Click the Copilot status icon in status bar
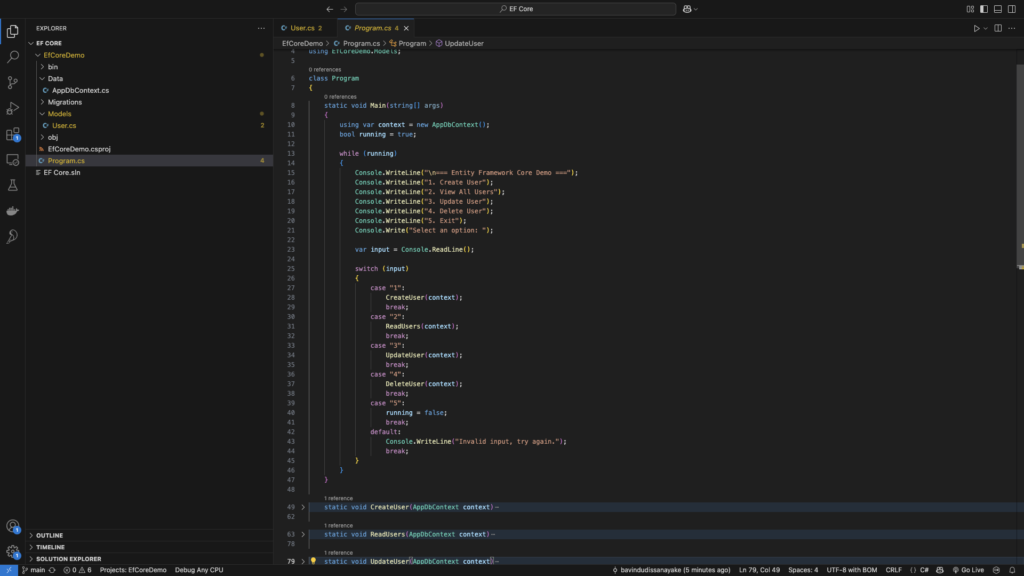This screenshot has width=1024, height=576. click(940, 570)
